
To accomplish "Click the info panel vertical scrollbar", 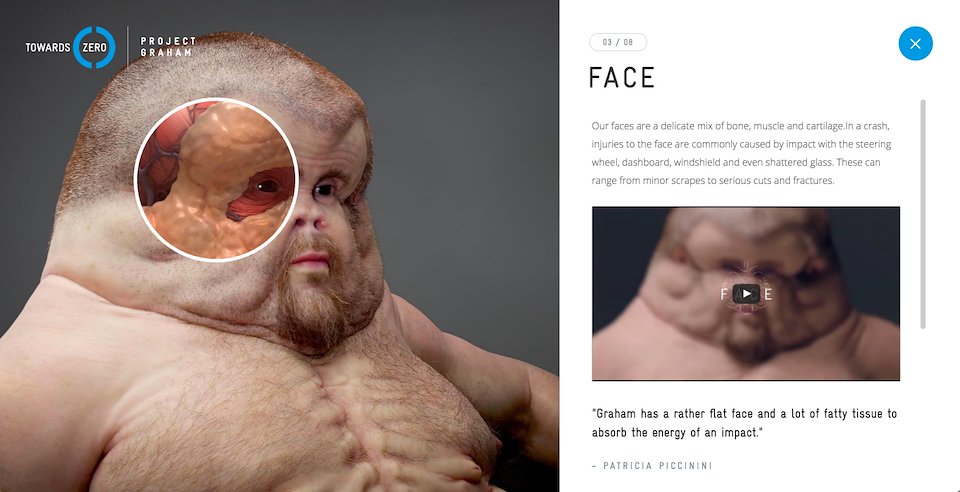I will (x=923, y=214).
